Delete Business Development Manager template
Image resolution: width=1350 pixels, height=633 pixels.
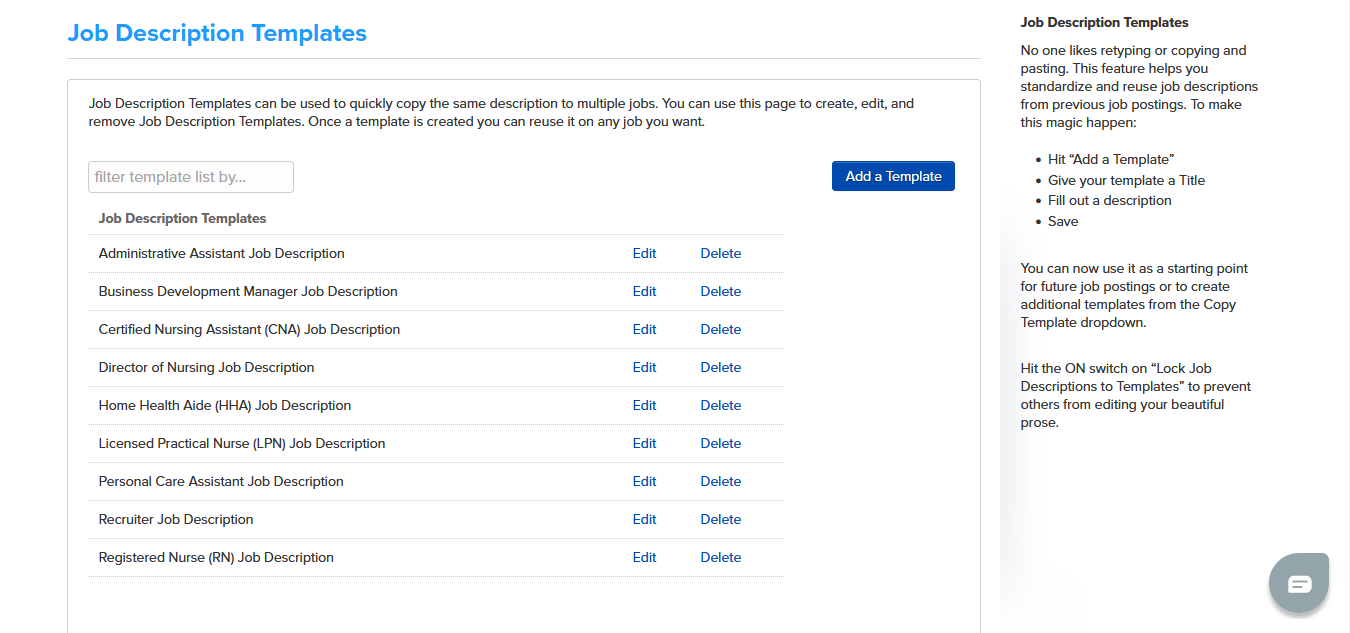720,292
